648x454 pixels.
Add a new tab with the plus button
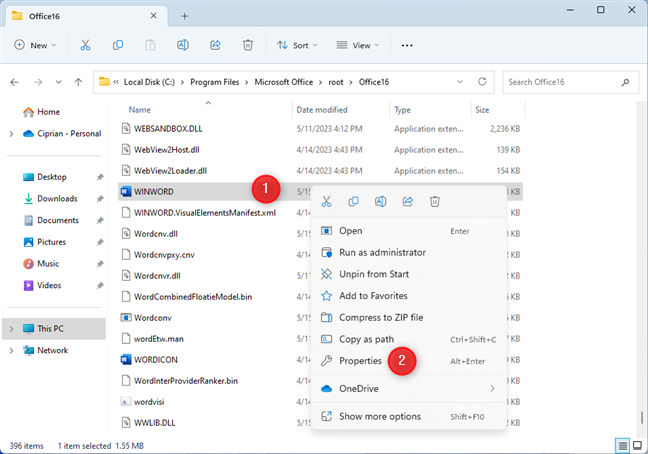click(185, 16)
